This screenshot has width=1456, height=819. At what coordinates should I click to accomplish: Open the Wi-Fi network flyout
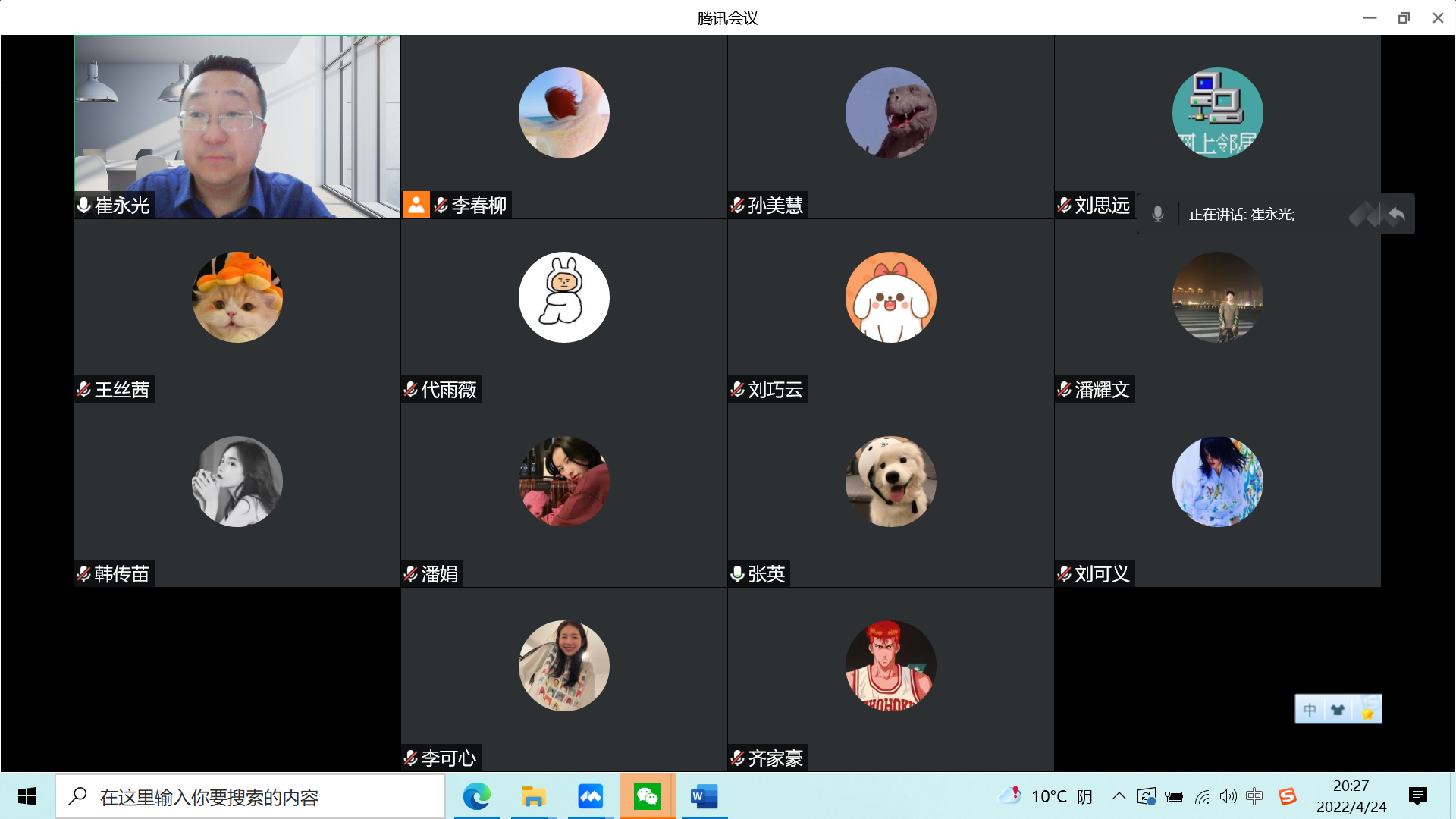1202,796
